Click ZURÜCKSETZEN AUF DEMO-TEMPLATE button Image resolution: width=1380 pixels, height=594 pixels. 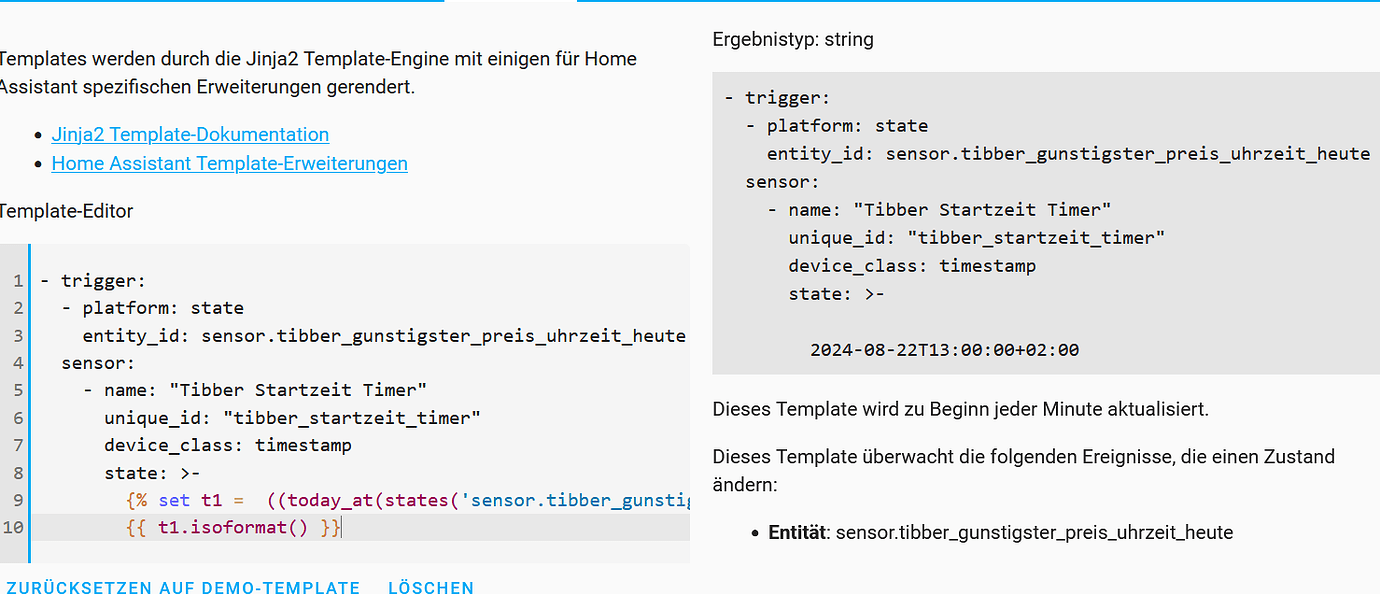pos(183,588)
